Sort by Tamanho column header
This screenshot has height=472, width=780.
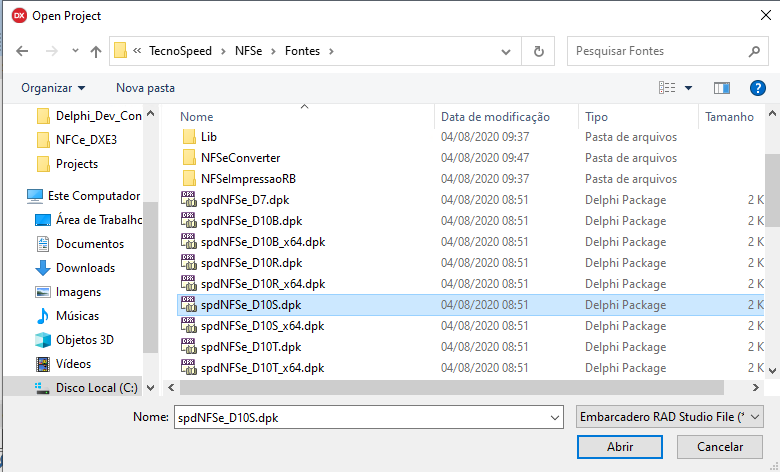(x=729, y=117)
